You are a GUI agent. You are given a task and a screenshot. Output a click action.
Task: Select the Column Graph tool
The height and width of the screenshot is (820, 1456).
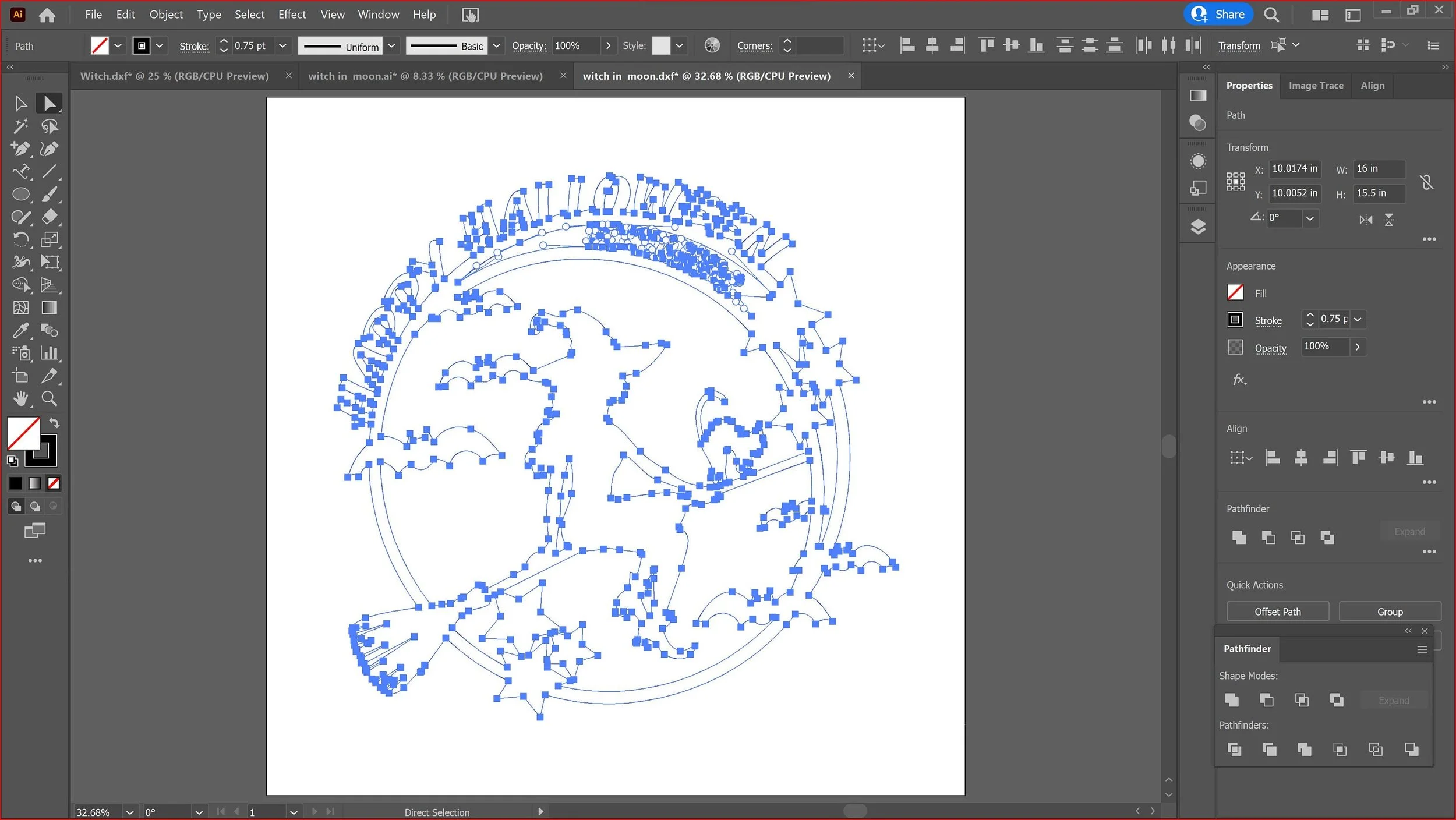click(x=49, y=353)
